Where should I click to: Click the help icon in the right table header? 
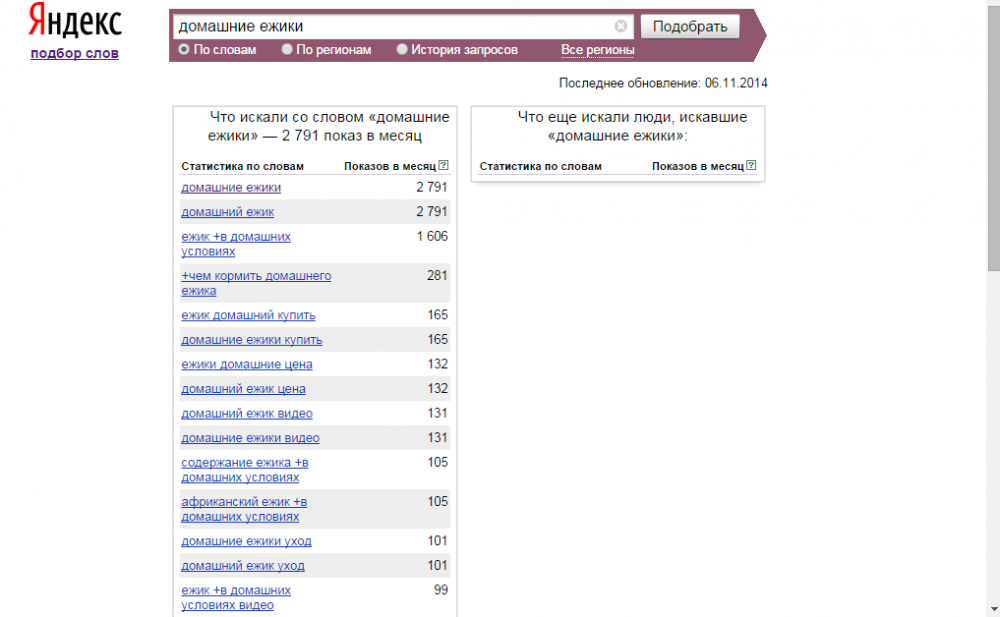coord(751,166)
